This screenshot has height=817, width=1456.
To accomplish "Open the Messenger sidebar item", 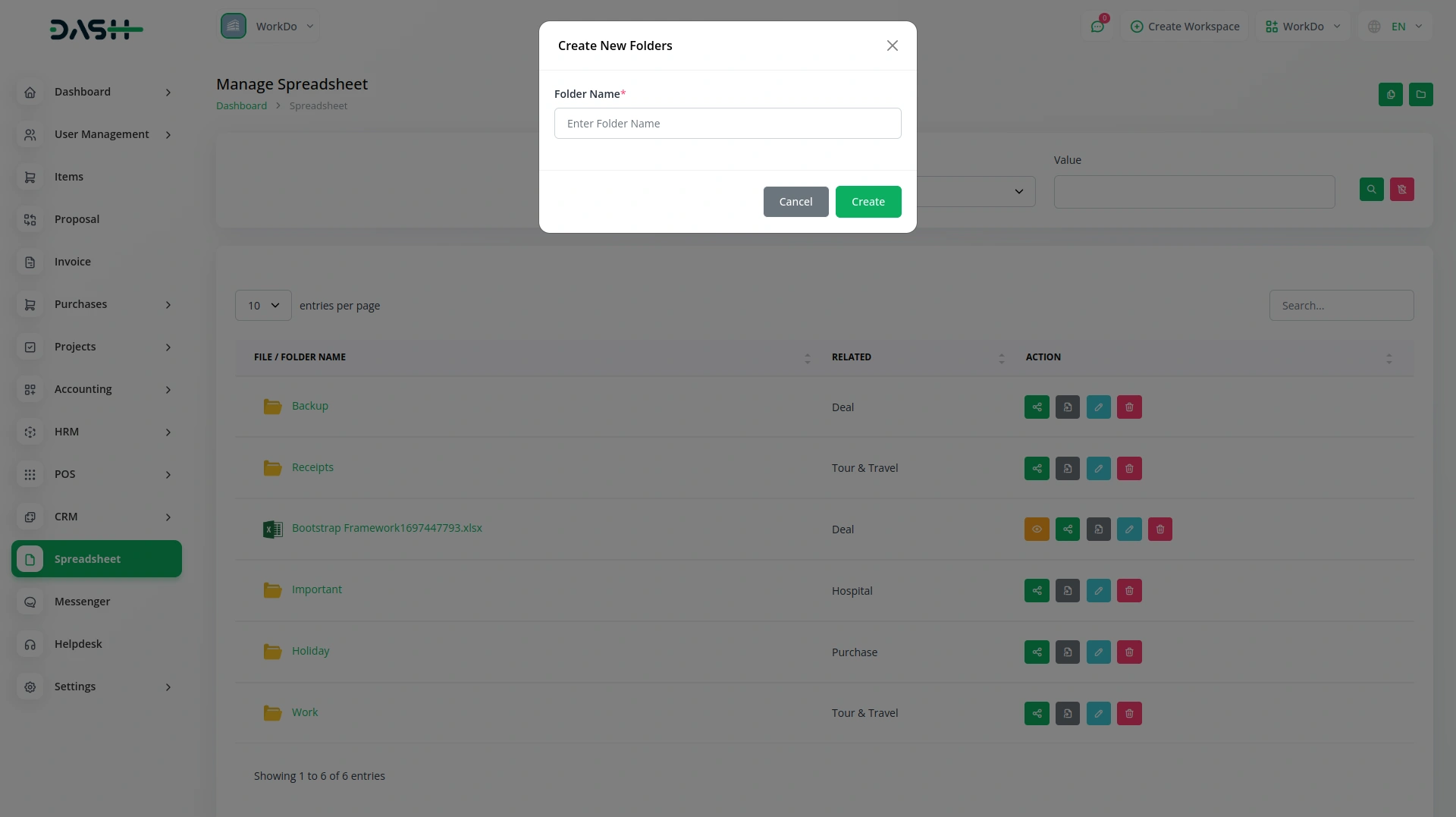I will [82, 602].
